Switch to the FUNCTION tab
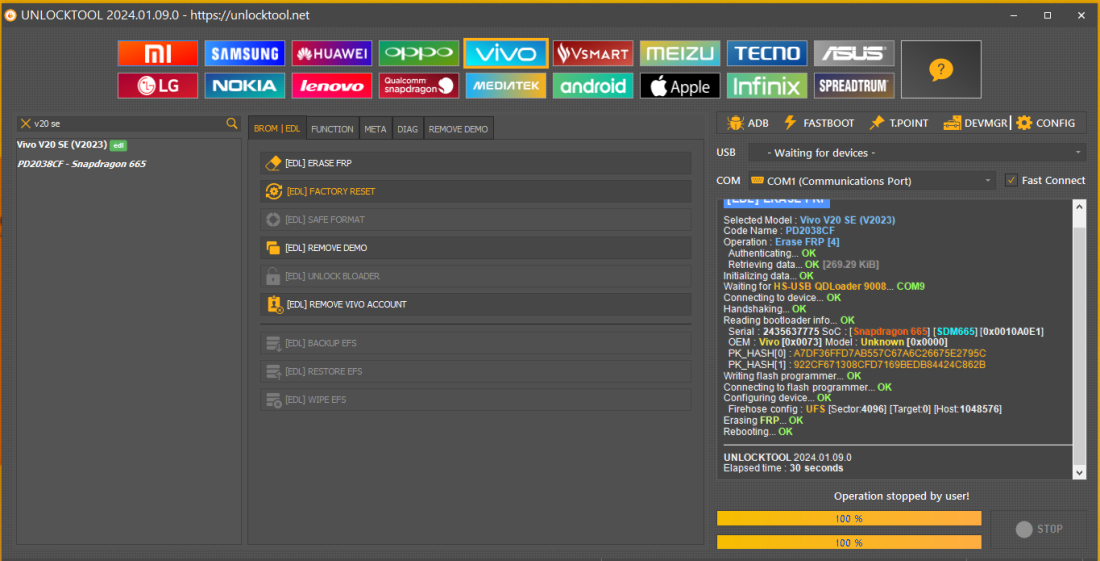The height and width of the screenshot is (561, 1100). (333, 129)
